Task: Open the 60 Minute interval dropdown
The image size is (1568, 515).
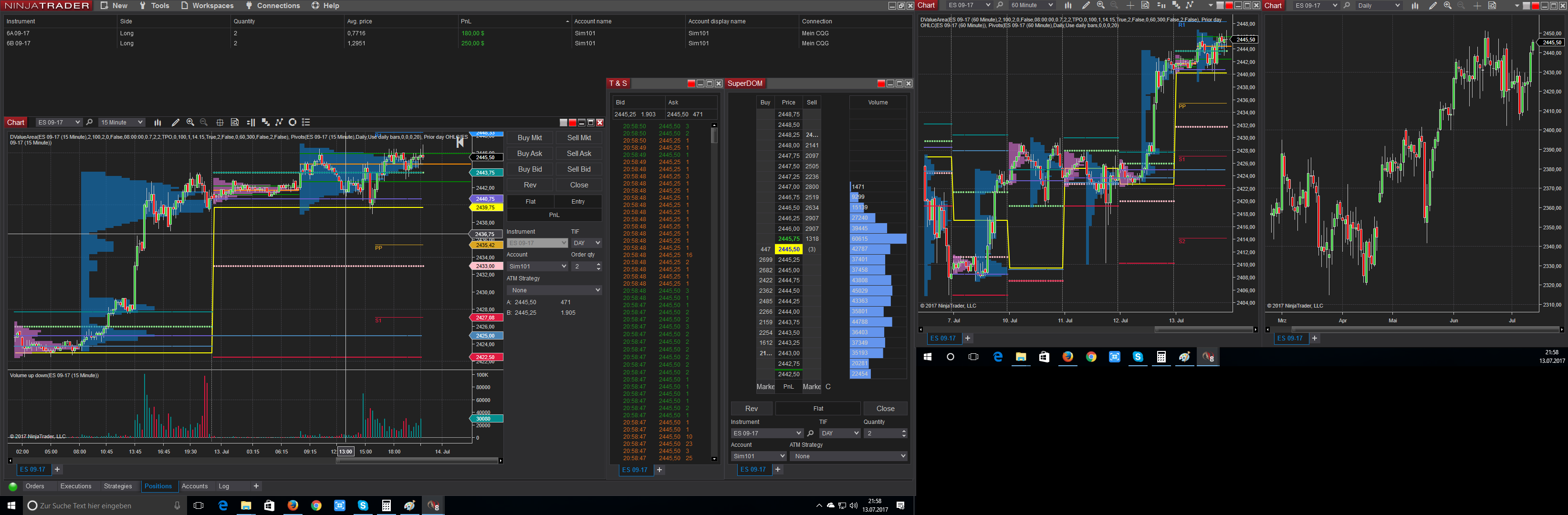Action: (x=1031, y=5)
